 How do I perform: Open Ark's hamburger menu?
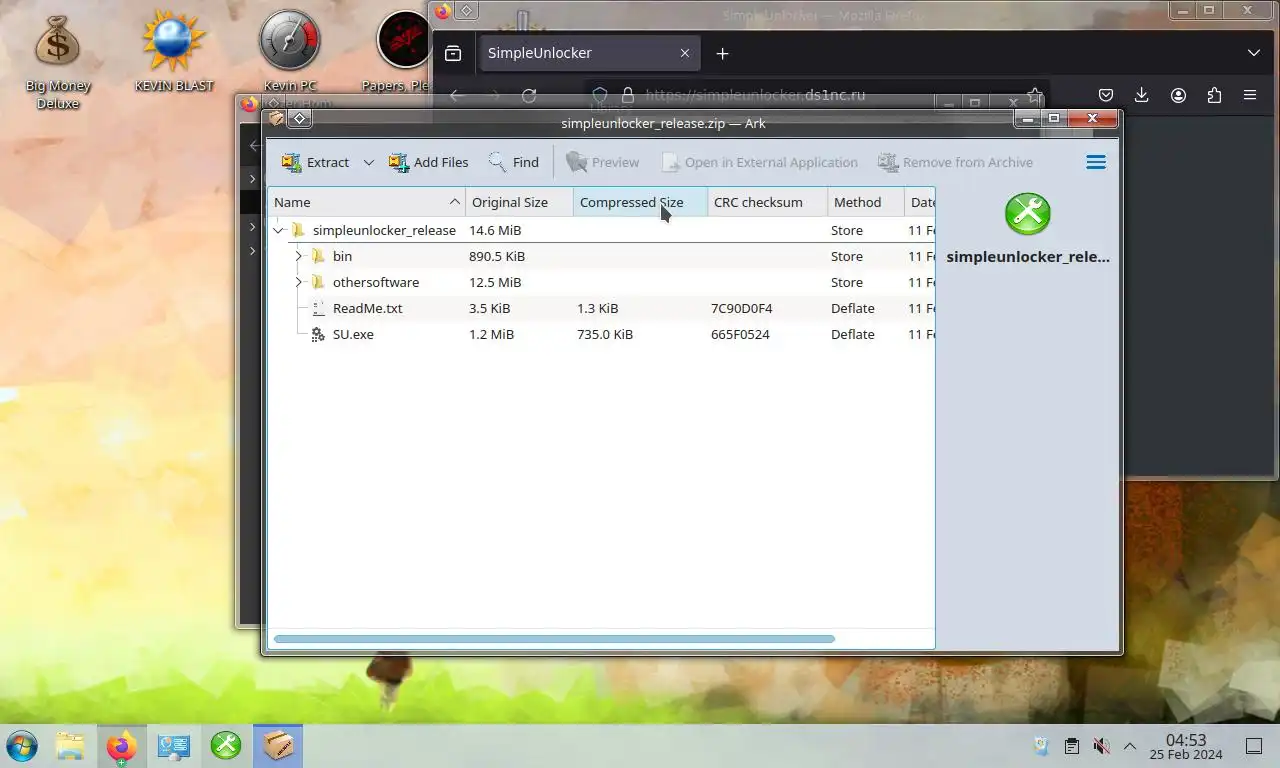(x=1096, y=162)
